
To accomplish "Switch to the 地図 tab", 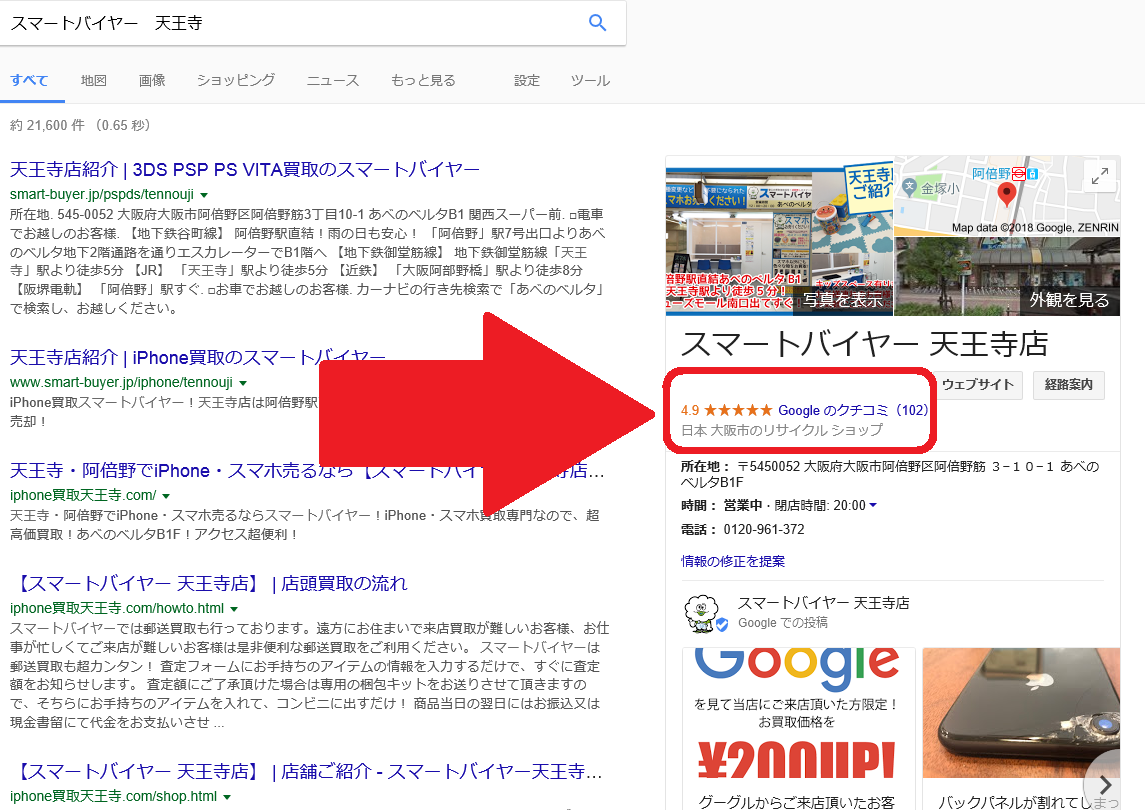I will (x=93, y=80).
